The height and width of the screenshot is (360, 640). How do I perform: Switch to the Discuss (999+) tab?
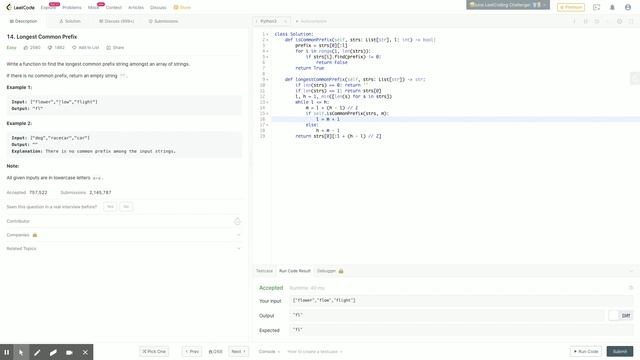(116, 21)
